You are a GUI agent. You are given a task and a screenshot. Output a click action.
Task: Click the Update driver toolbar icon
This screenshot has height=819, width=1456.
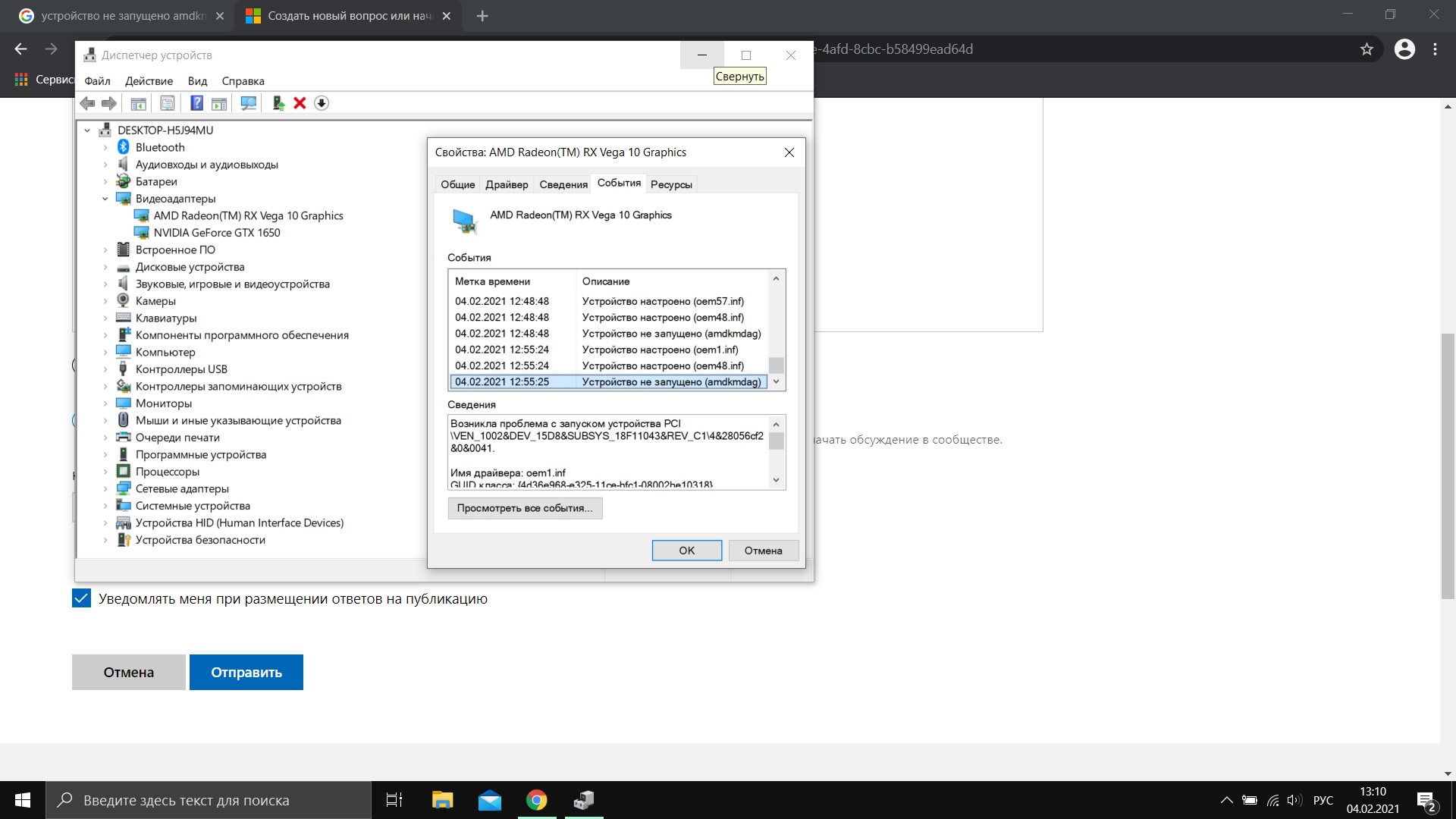[x=278, y=103]
